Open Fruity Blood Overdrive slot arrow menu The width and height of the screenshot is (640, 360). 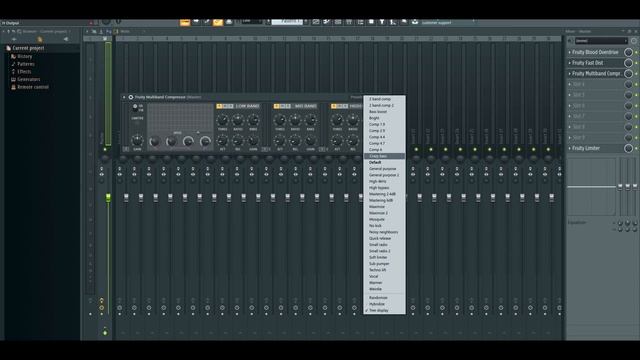click(x=569, y=52)
